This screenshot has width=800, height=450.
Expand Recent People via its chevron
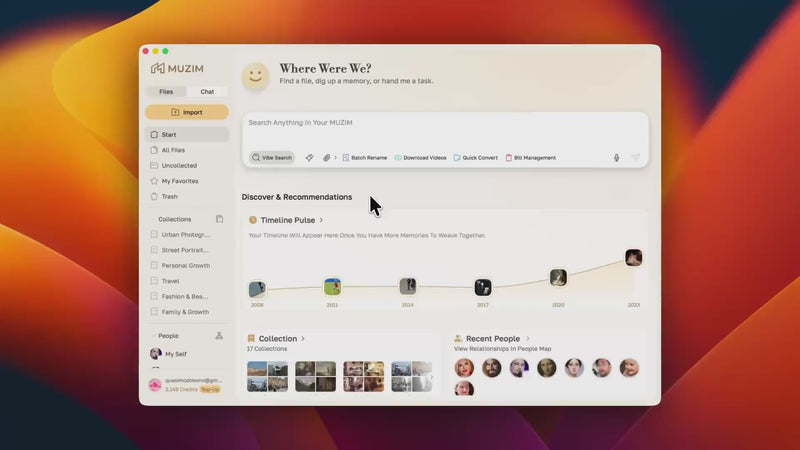tap(528, 338)
